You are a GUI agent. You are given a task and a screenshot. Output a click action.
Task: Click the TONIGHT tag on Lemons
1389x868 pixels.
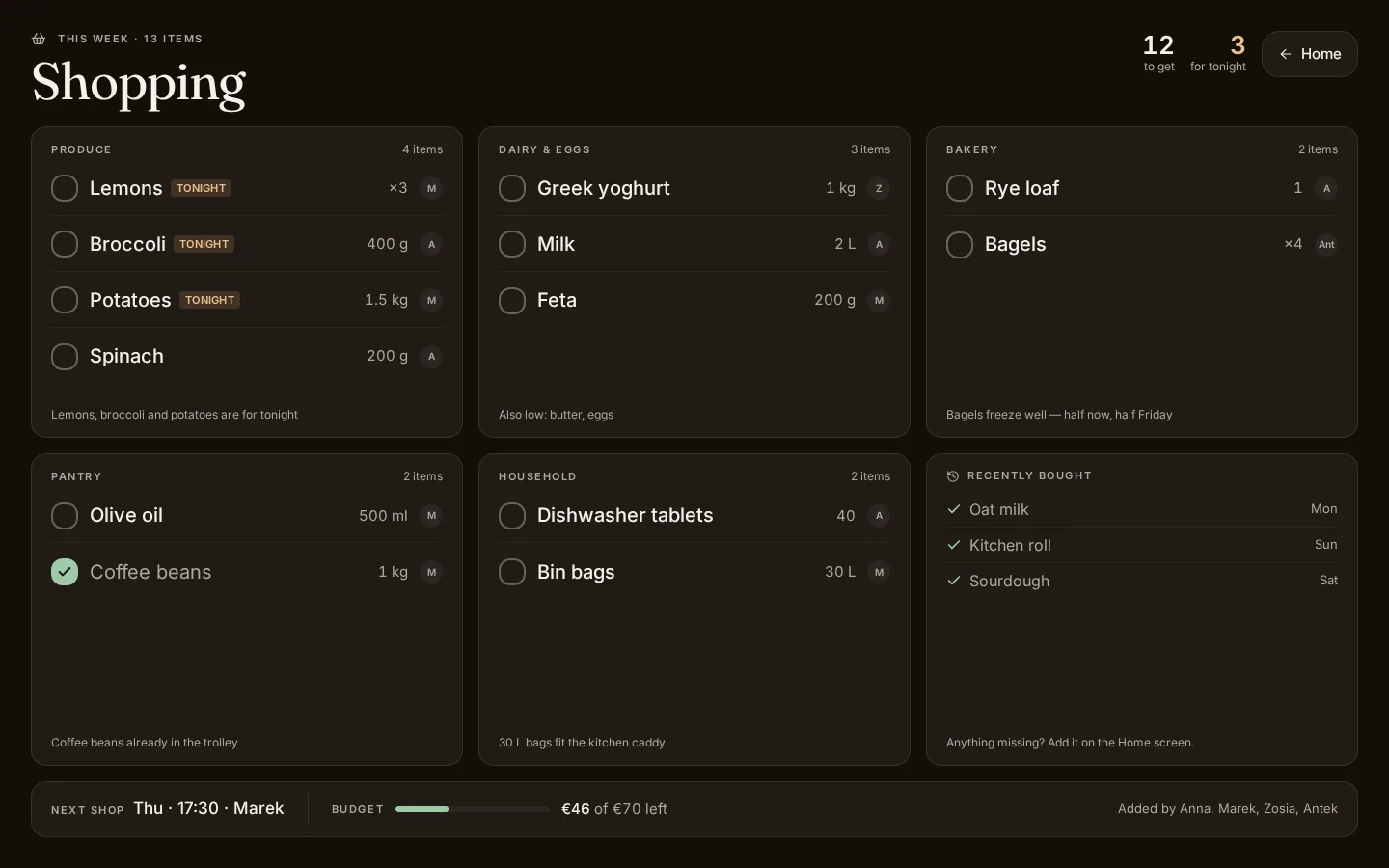tap(201, 188)
